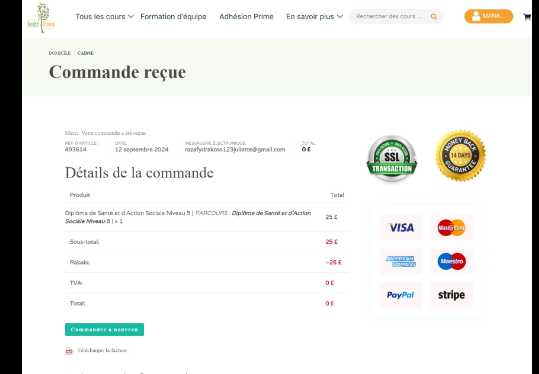
Task: Select the Sous-total row label
Action: coord(84,242)
